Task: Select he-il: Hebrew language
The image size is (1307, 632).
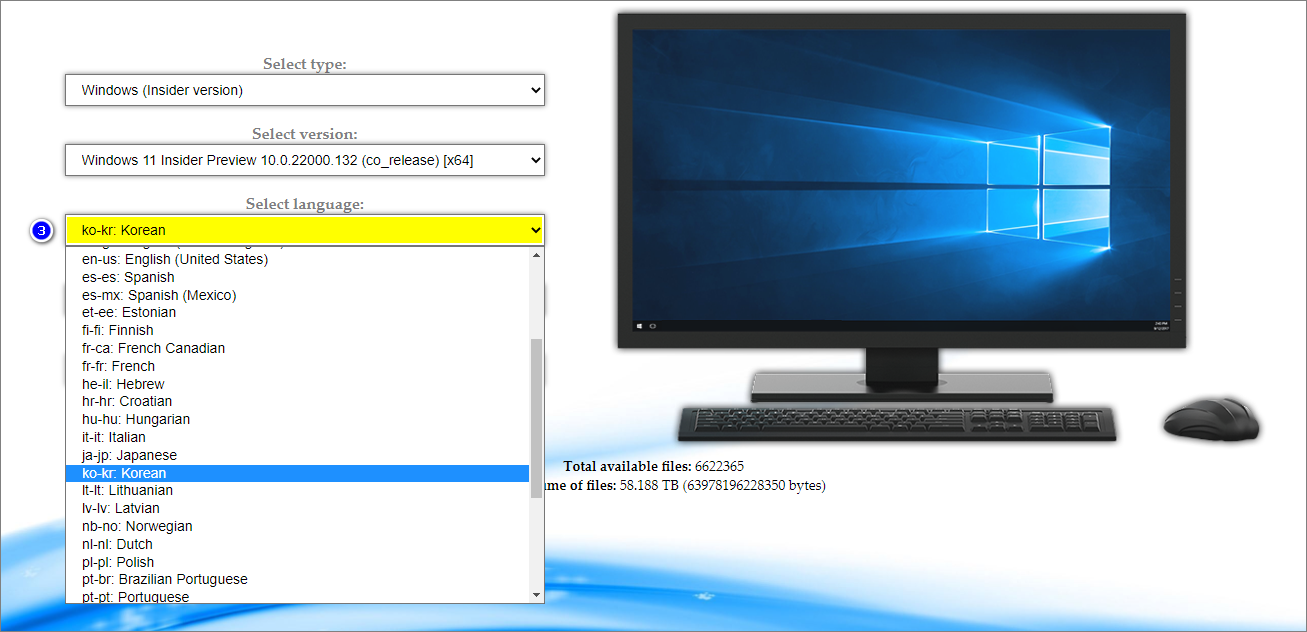Action: [x=297, y=384]
